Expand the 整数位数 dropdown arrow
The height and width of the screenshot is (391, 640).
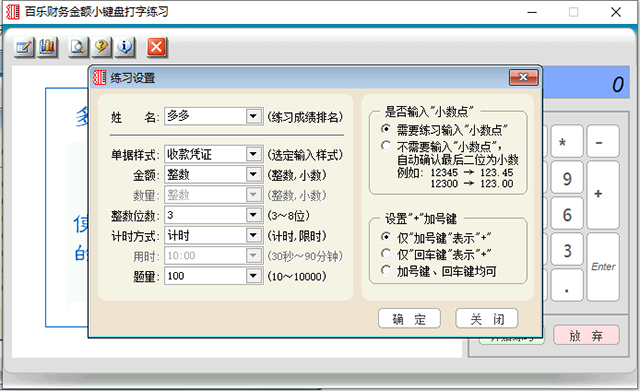tap(253, 215)
